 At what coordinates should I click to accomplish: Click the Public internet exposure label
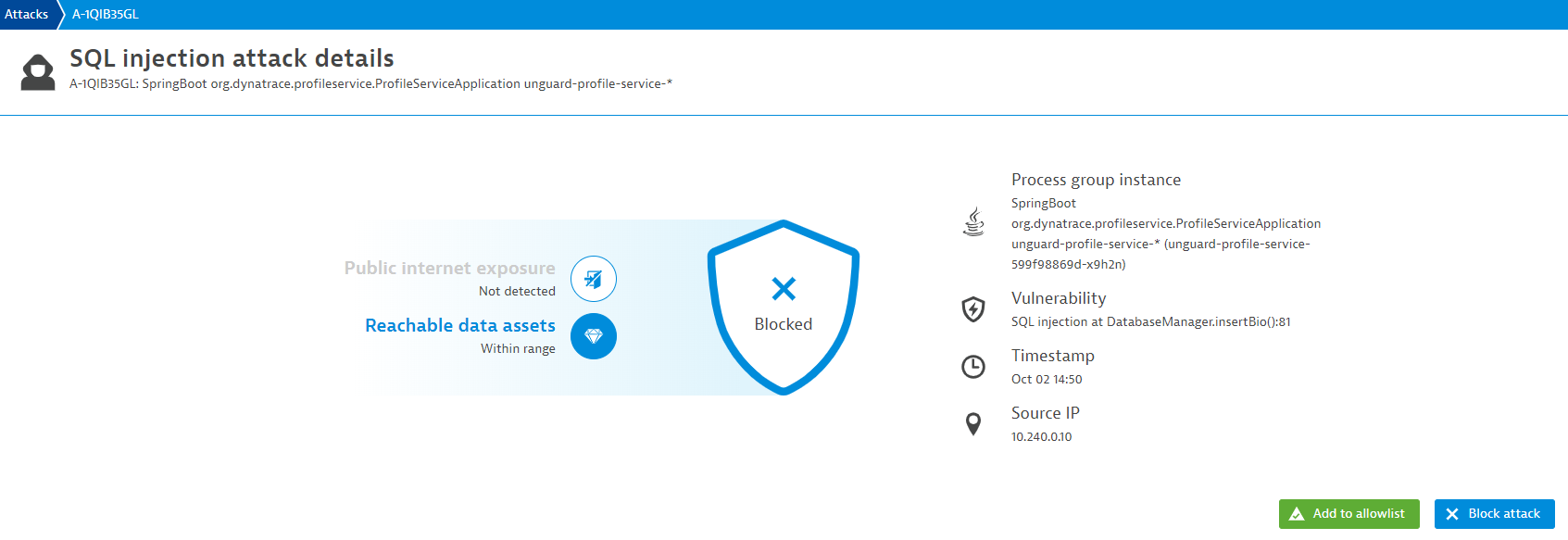450,268
